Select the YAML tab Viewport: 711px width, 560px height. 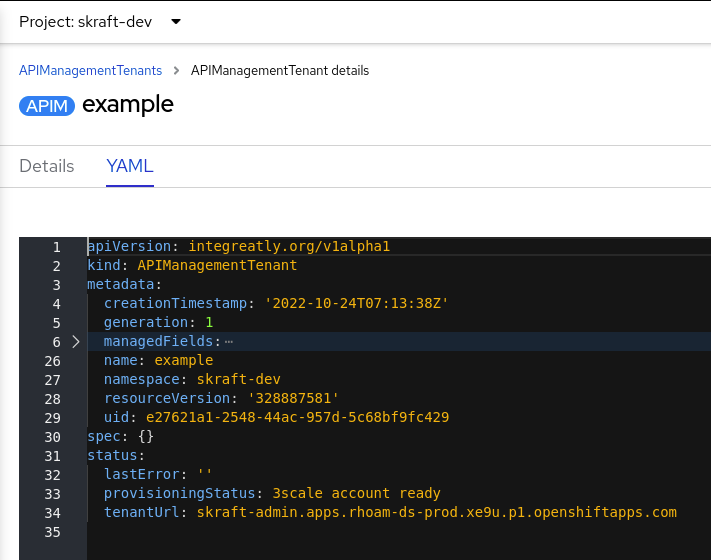(130, 166)
